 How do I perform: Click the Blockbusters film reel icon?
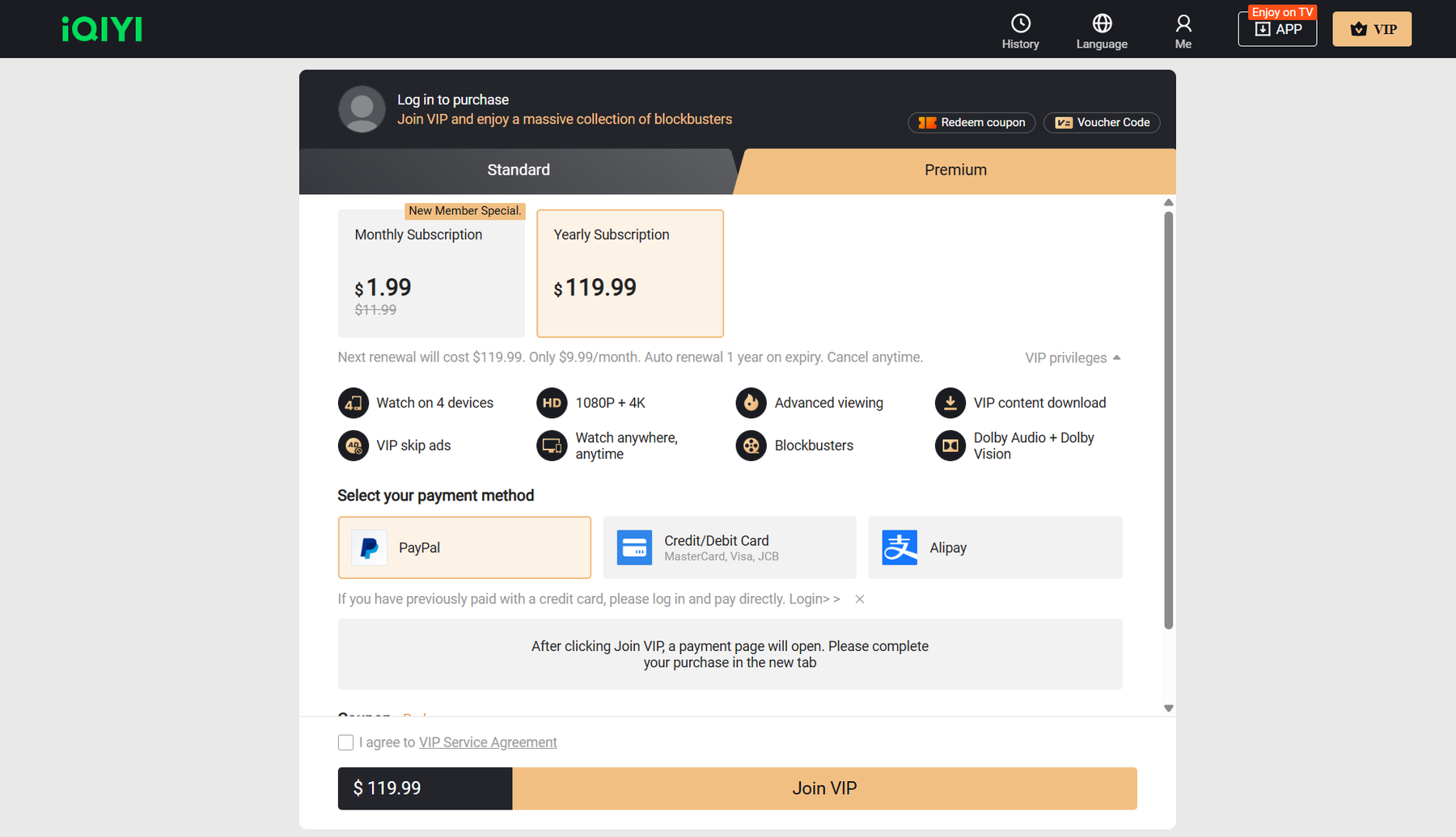click(751, 446)
